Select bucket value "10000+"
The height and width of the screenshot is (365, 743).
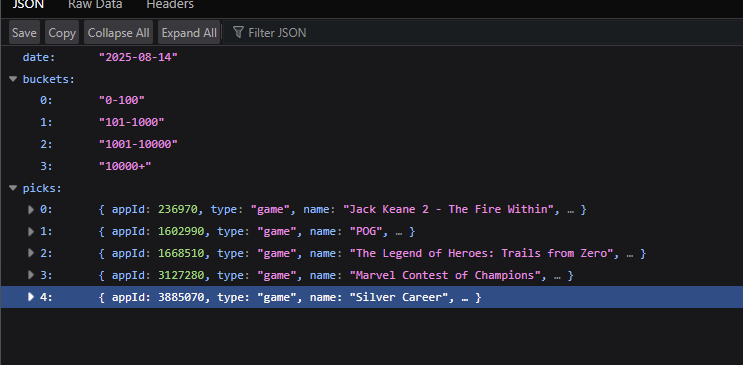125,166
